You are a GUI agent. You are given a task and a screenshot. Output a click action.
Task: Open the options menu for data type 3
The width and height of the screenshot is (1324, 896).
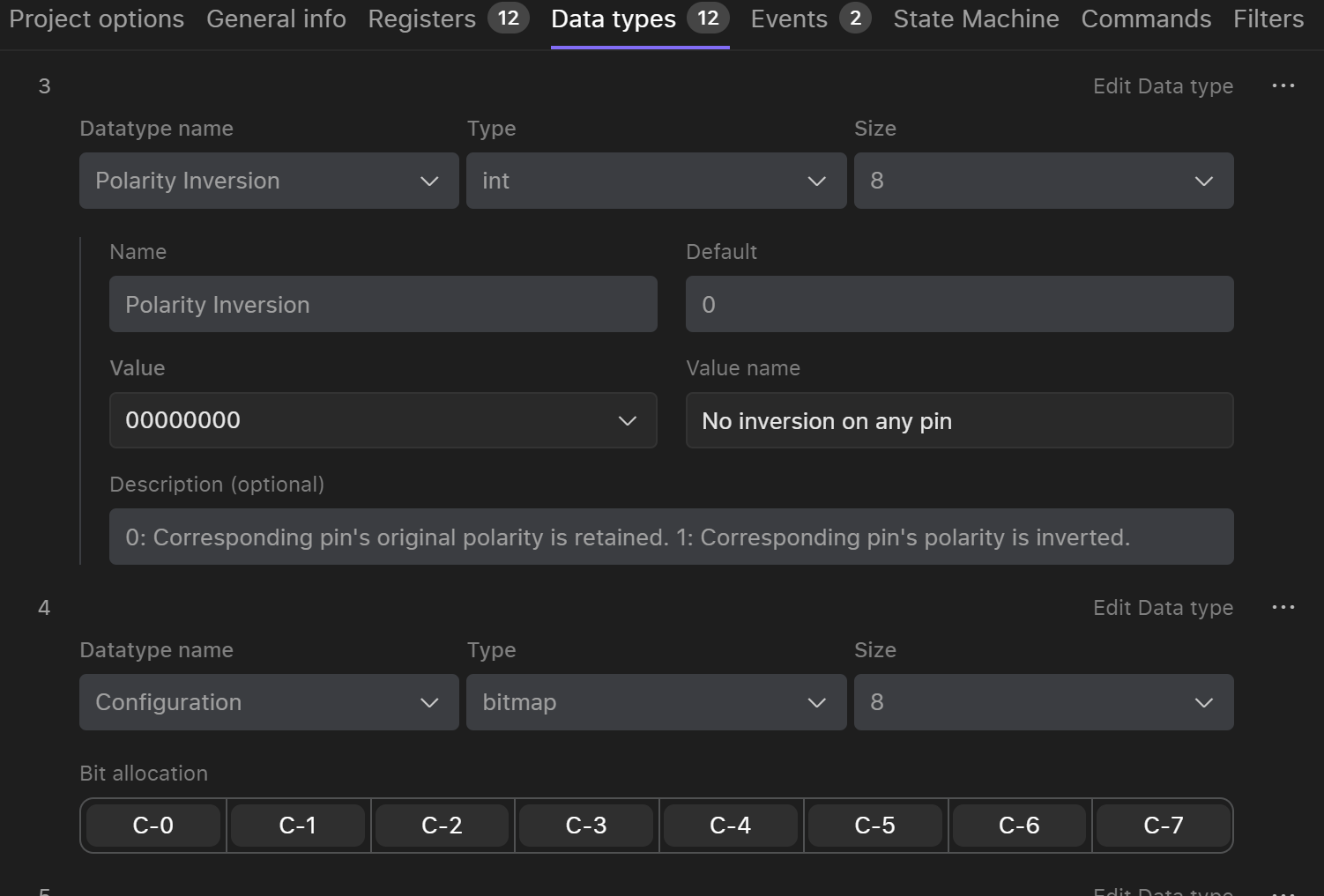click(x=1283, y=85)
